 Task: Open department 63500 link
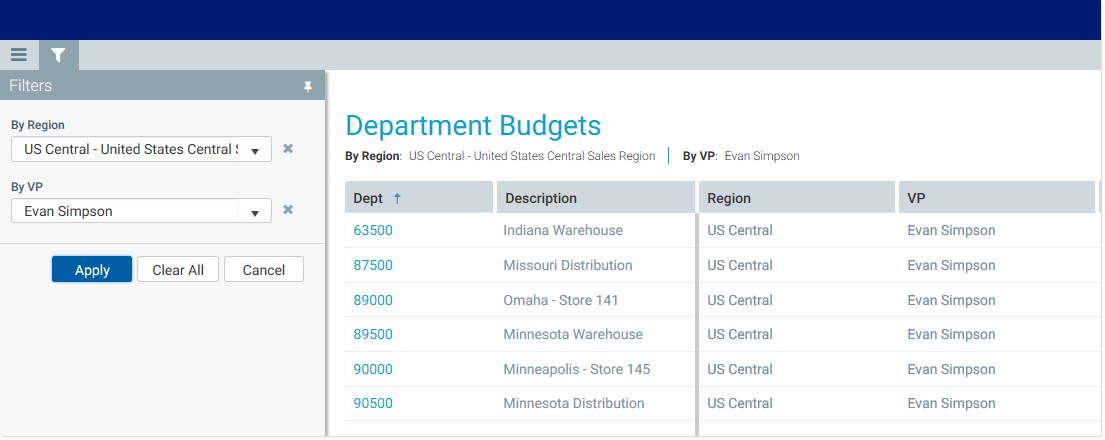(373, 230)
